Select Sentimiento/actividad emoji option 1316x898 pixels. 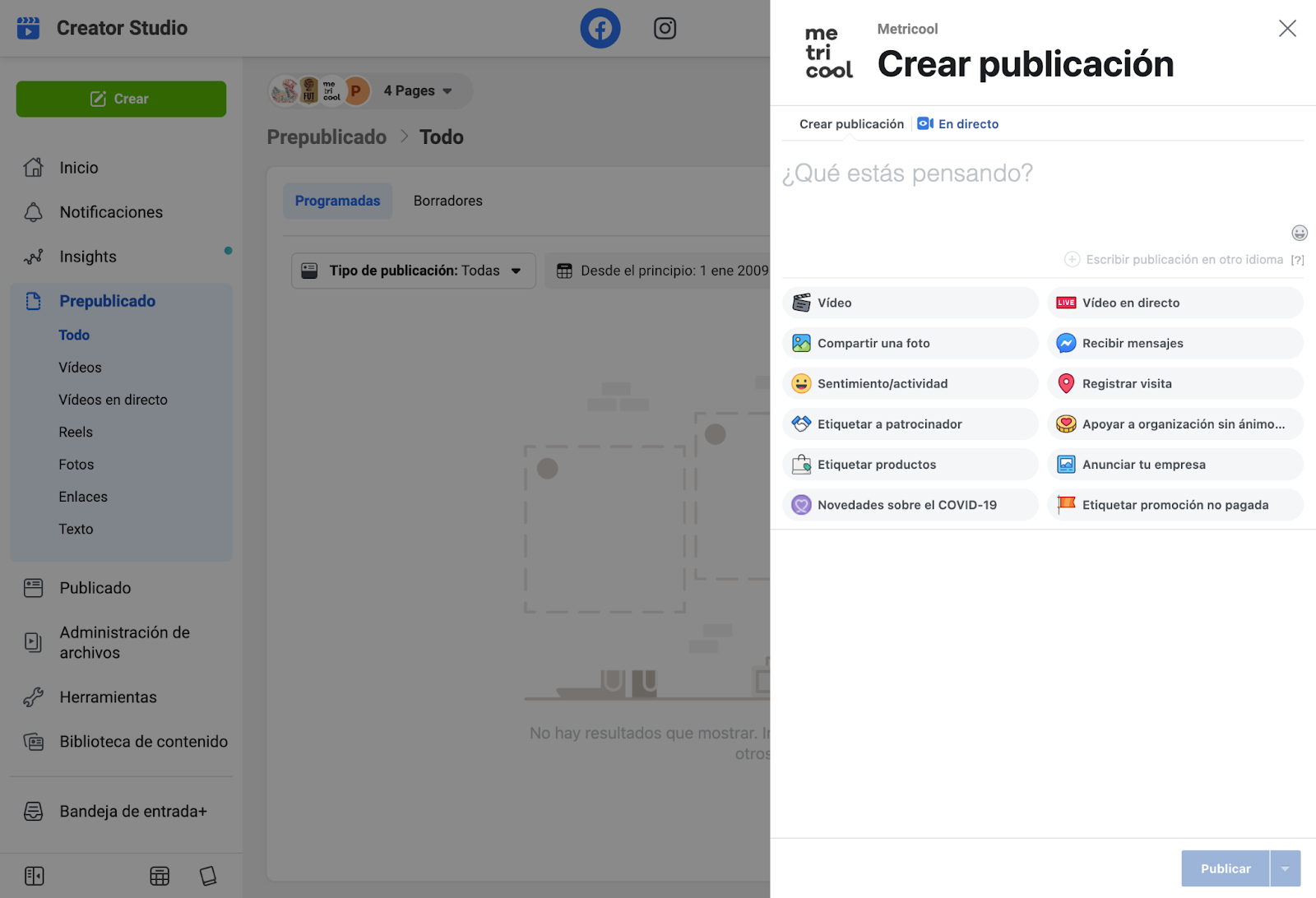click(x=883, y=383)
